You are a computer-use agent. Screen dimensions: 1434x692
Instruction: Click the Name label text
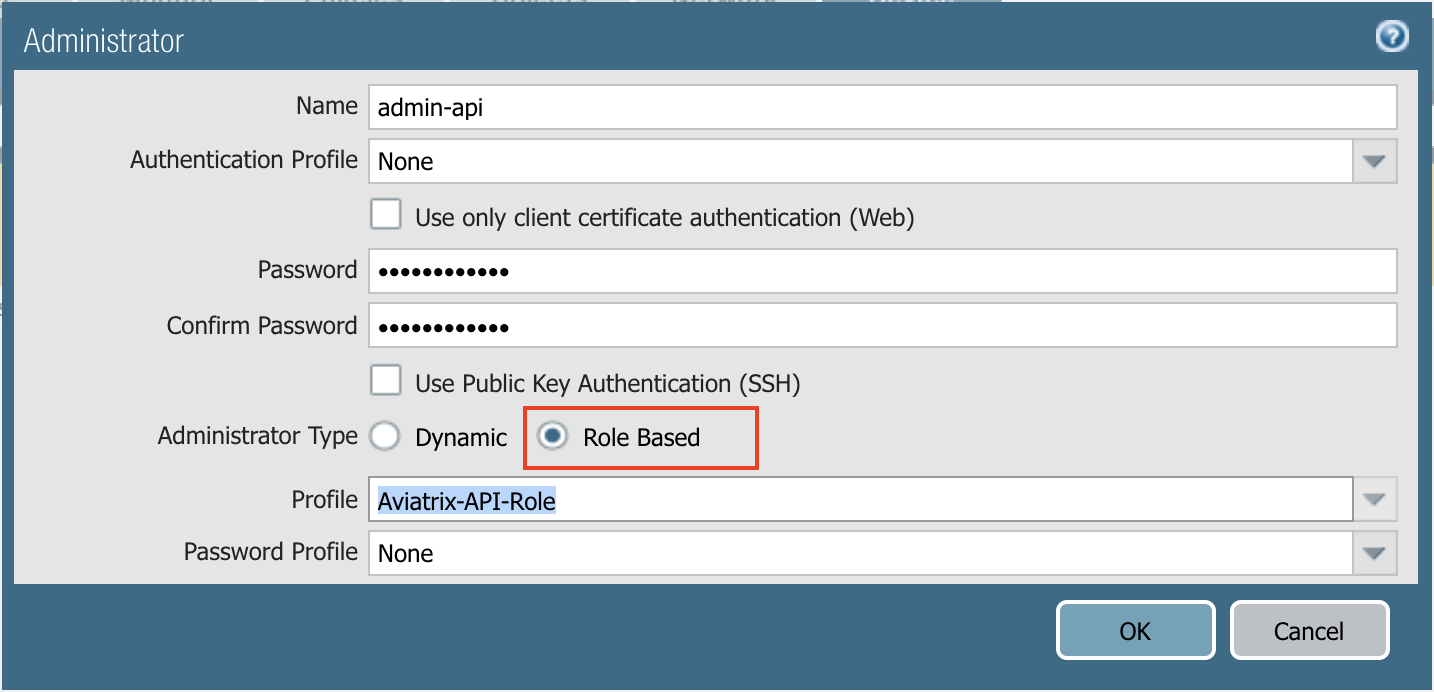coord(326,106)
